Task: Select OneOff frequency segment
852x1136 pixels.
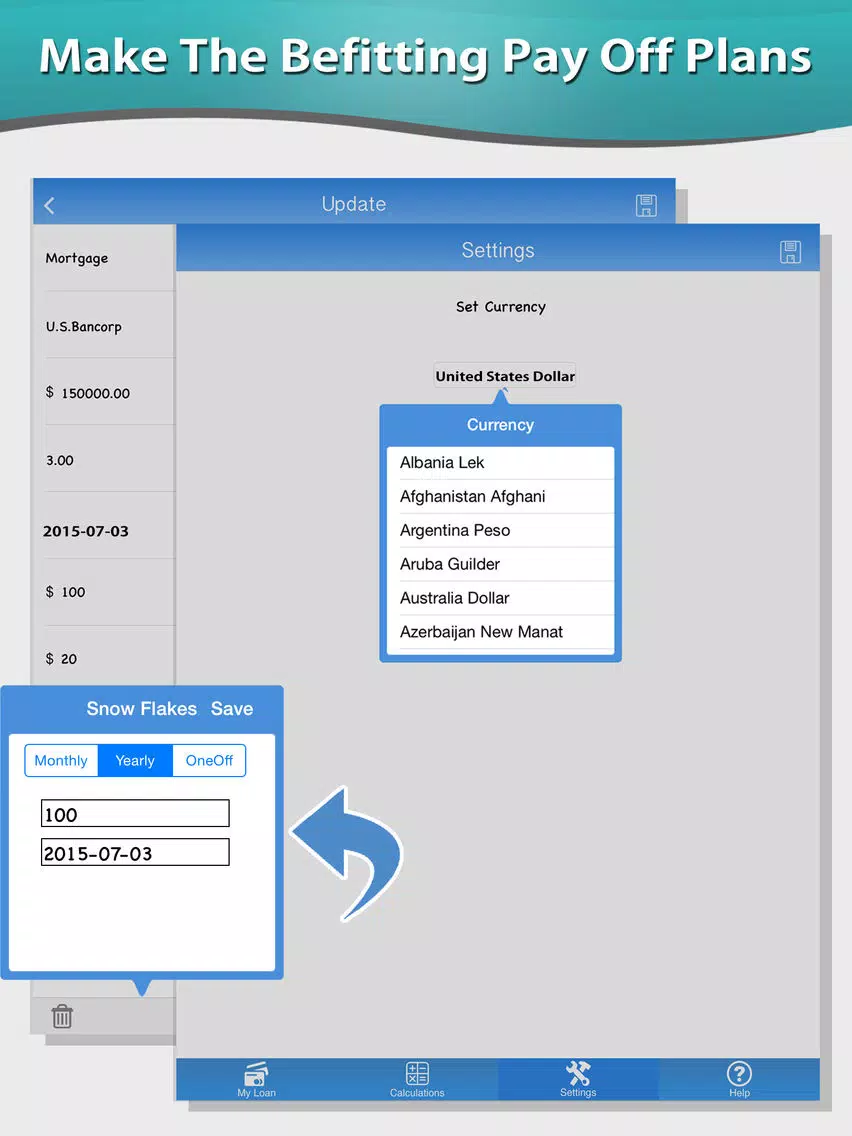Action: pos(209,761)
